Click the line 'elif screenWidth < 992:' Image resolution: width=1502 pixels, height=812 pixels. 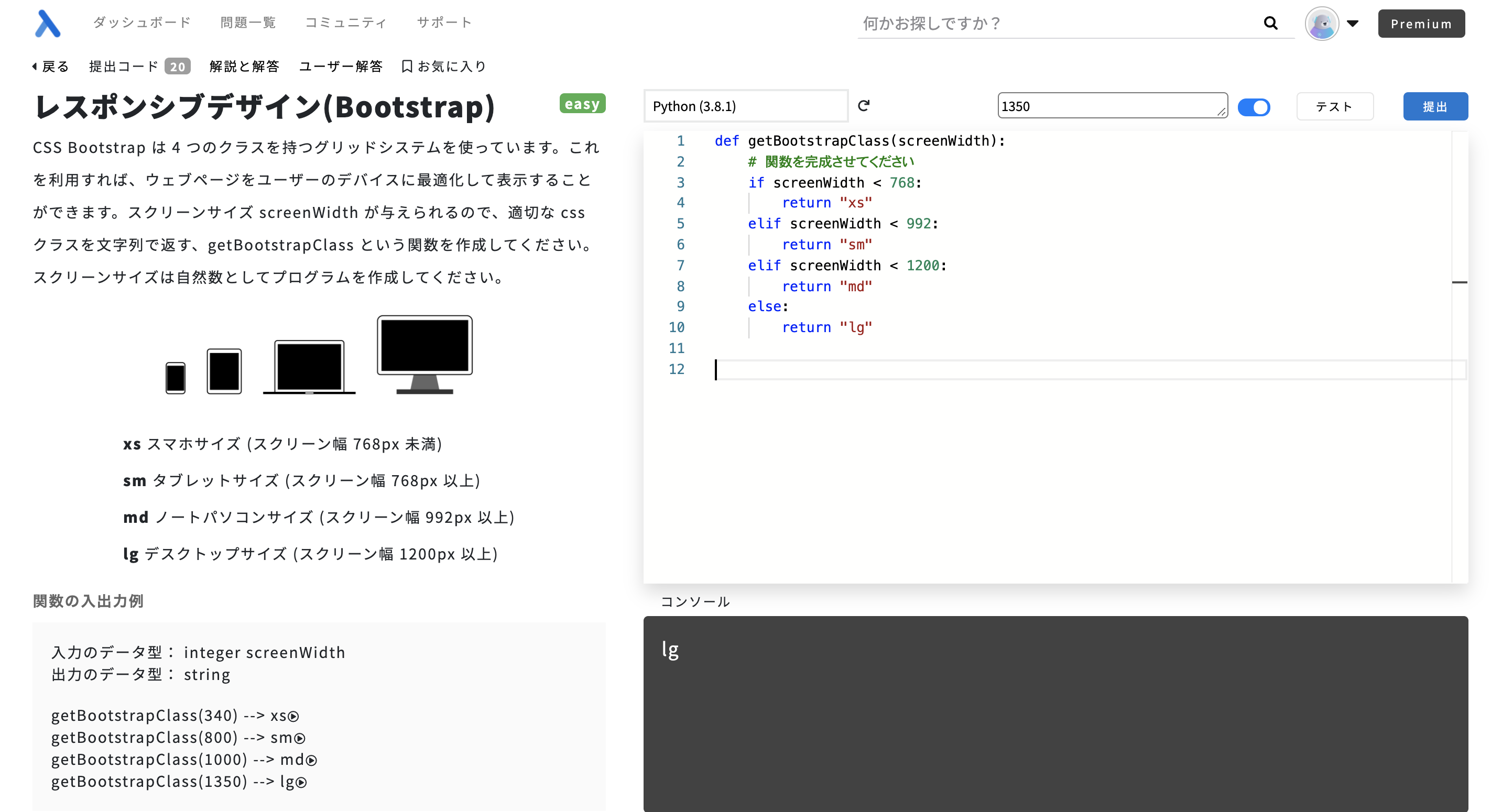(x=843, y=224)
